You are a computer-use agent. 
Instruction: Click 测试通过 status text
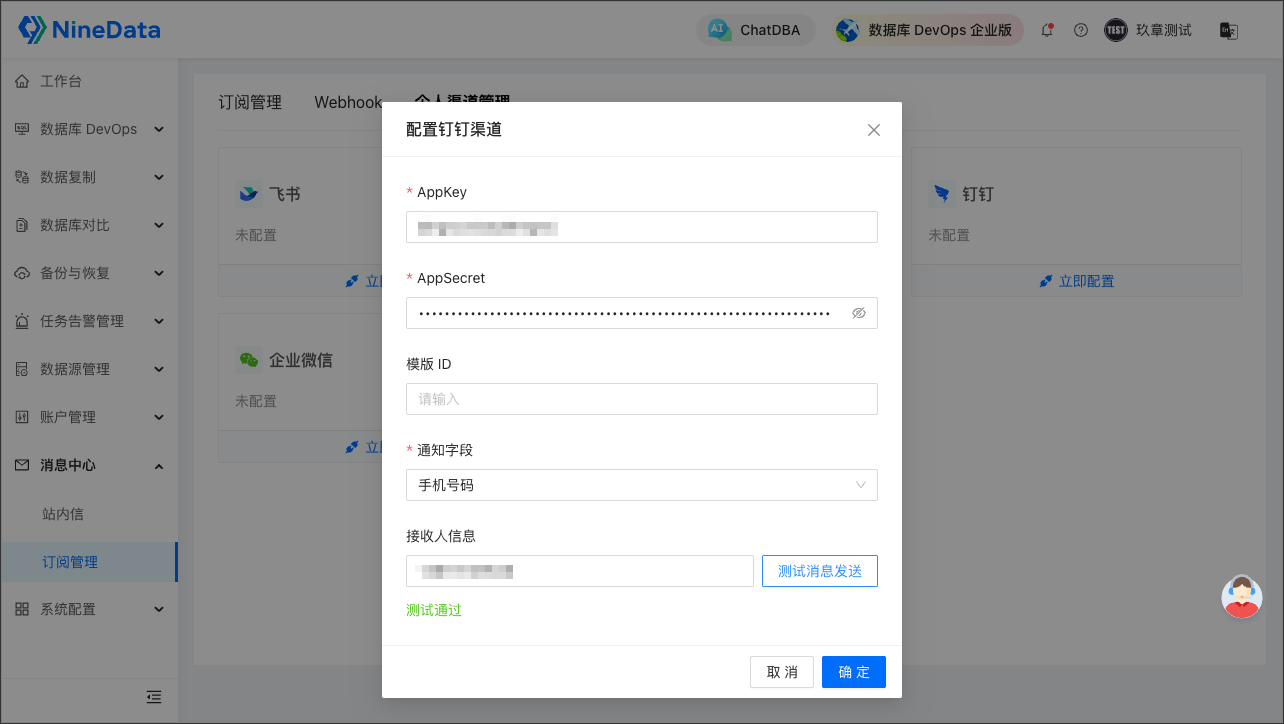[x=434, y=610]
